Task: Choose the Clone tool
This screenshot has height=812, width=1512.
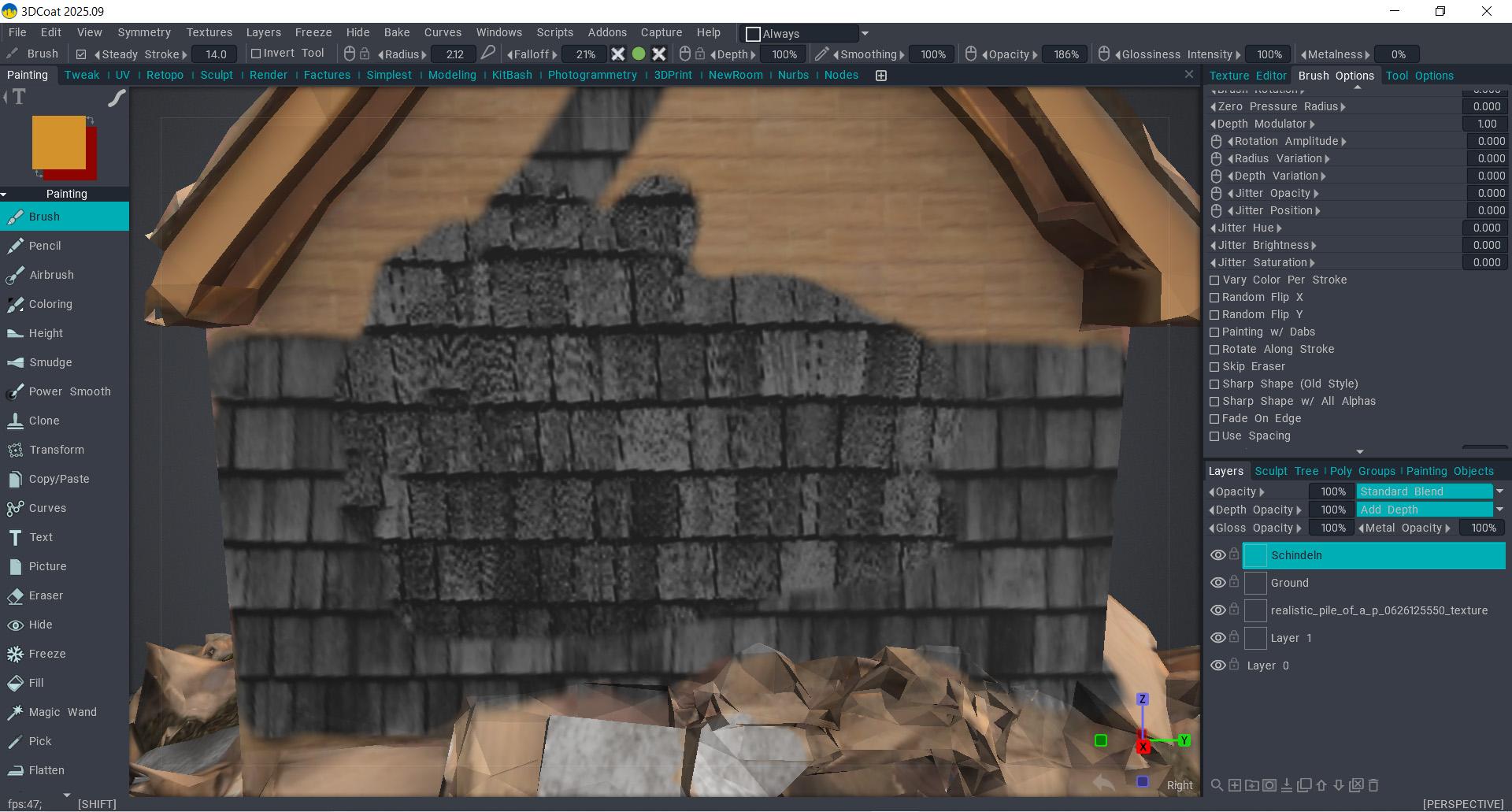Action: point(44,421)
